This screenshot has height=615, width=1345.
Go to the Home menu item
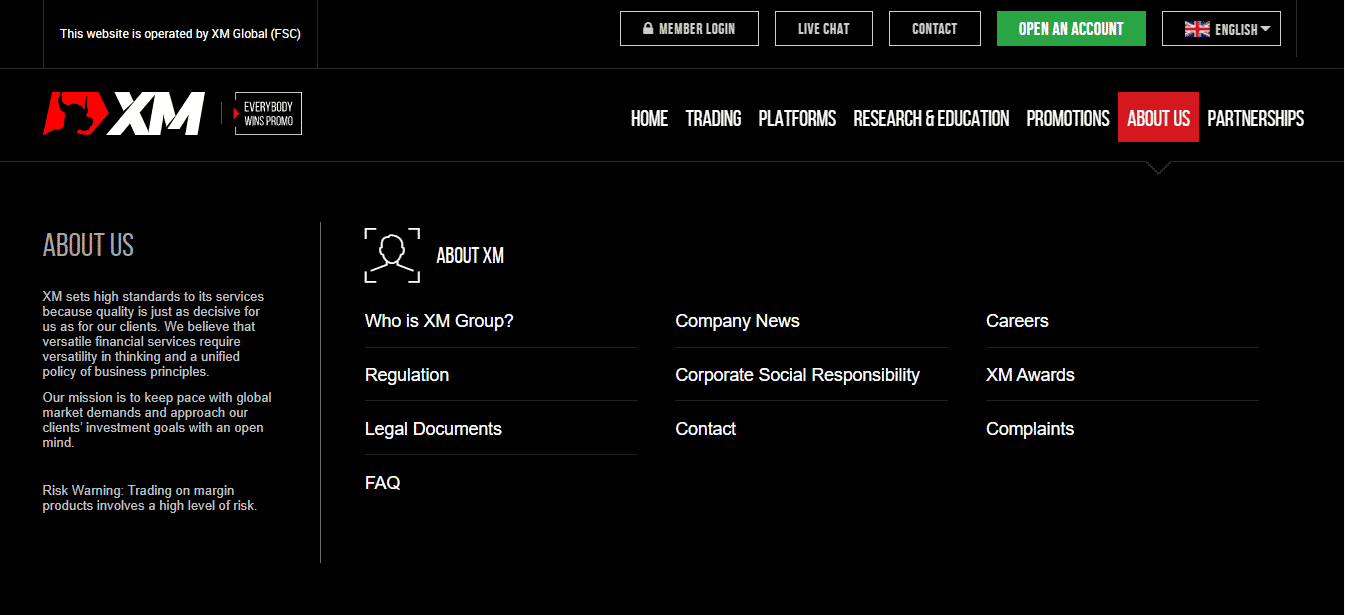pyautogui.click(x=649, y=118)
